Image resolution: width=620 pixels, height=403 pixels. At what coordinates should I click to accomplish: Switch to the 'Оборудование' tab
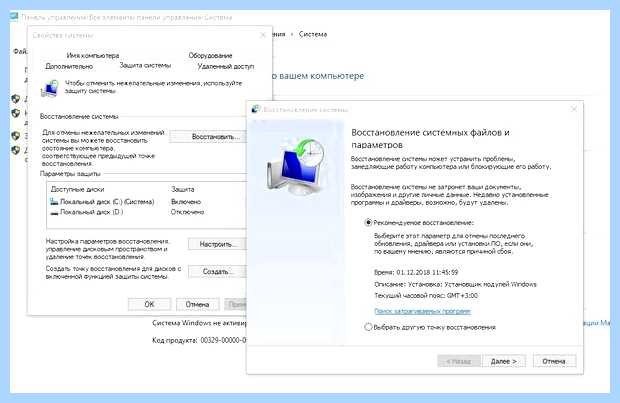(x=210, y=55)
